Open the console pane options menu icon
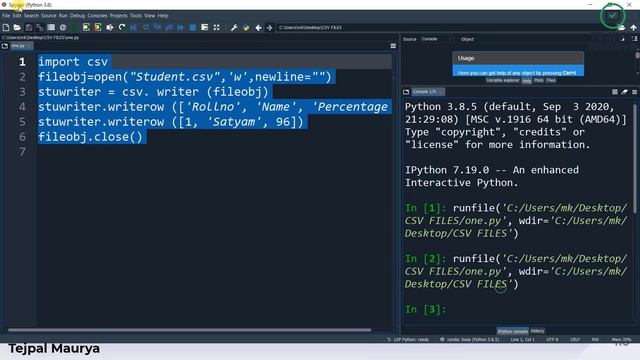Screen dimensions: 640x360 [x=634, y=92]
